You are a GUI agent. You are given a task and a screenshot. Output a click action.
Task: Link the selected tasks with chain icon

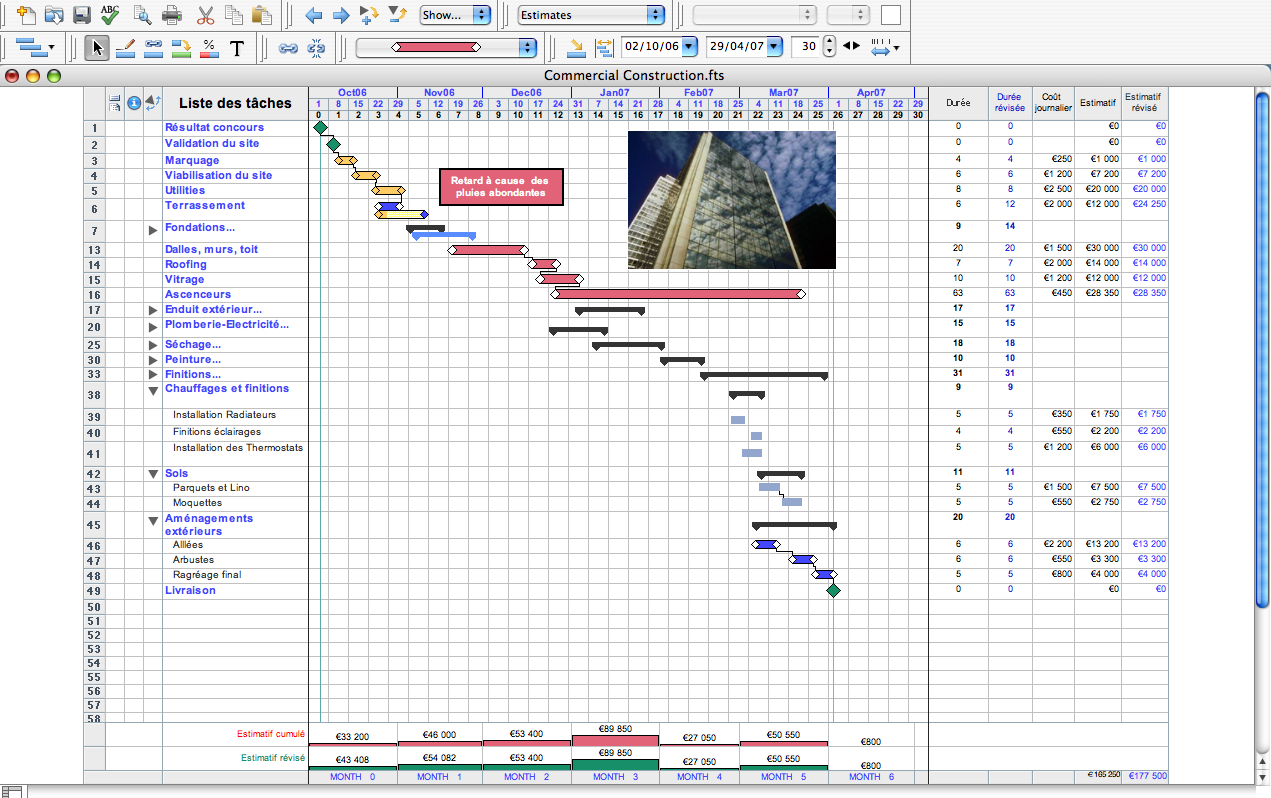288,47
